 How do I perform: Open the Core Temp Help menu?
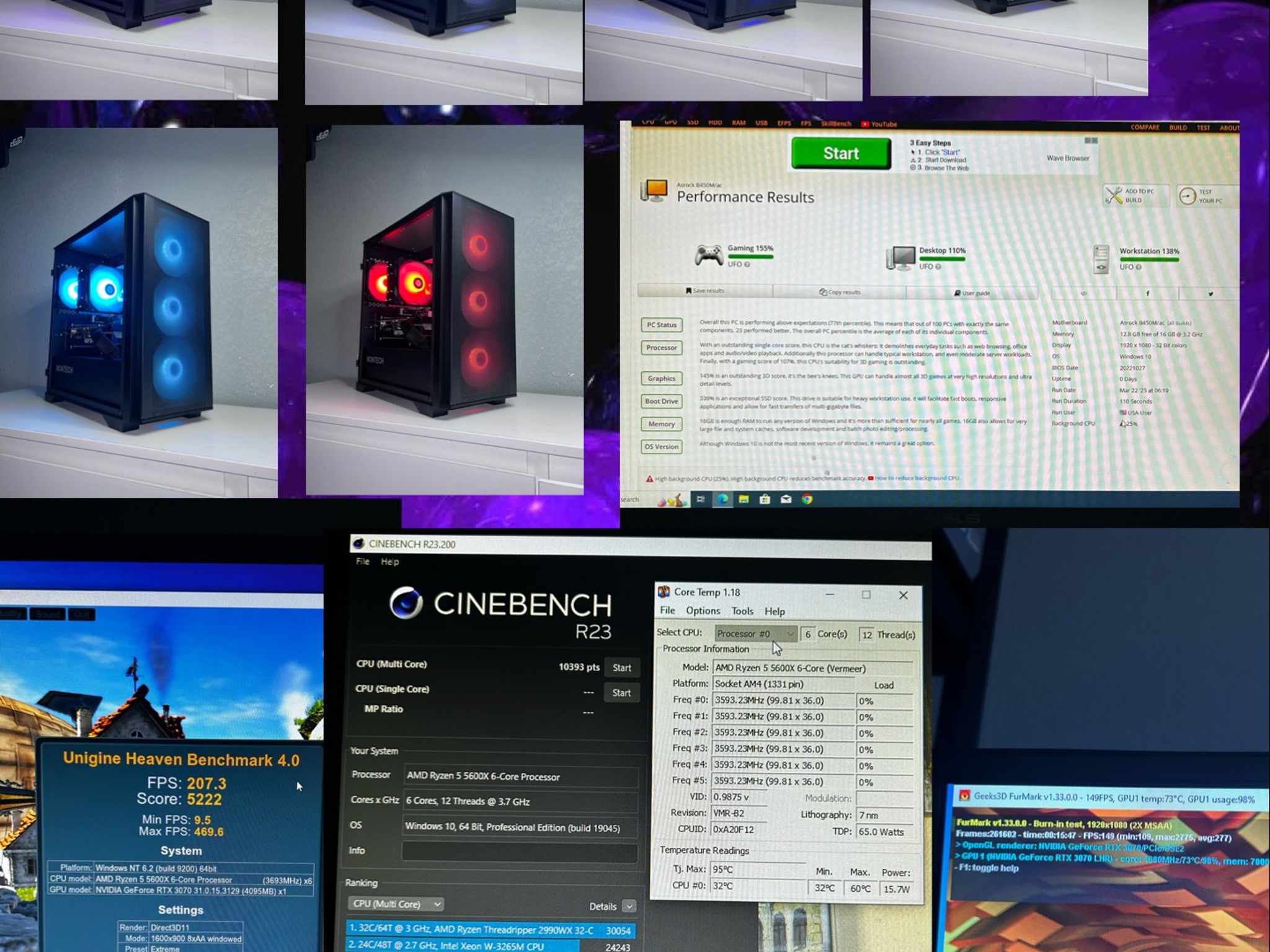click(x=775, y=612)
